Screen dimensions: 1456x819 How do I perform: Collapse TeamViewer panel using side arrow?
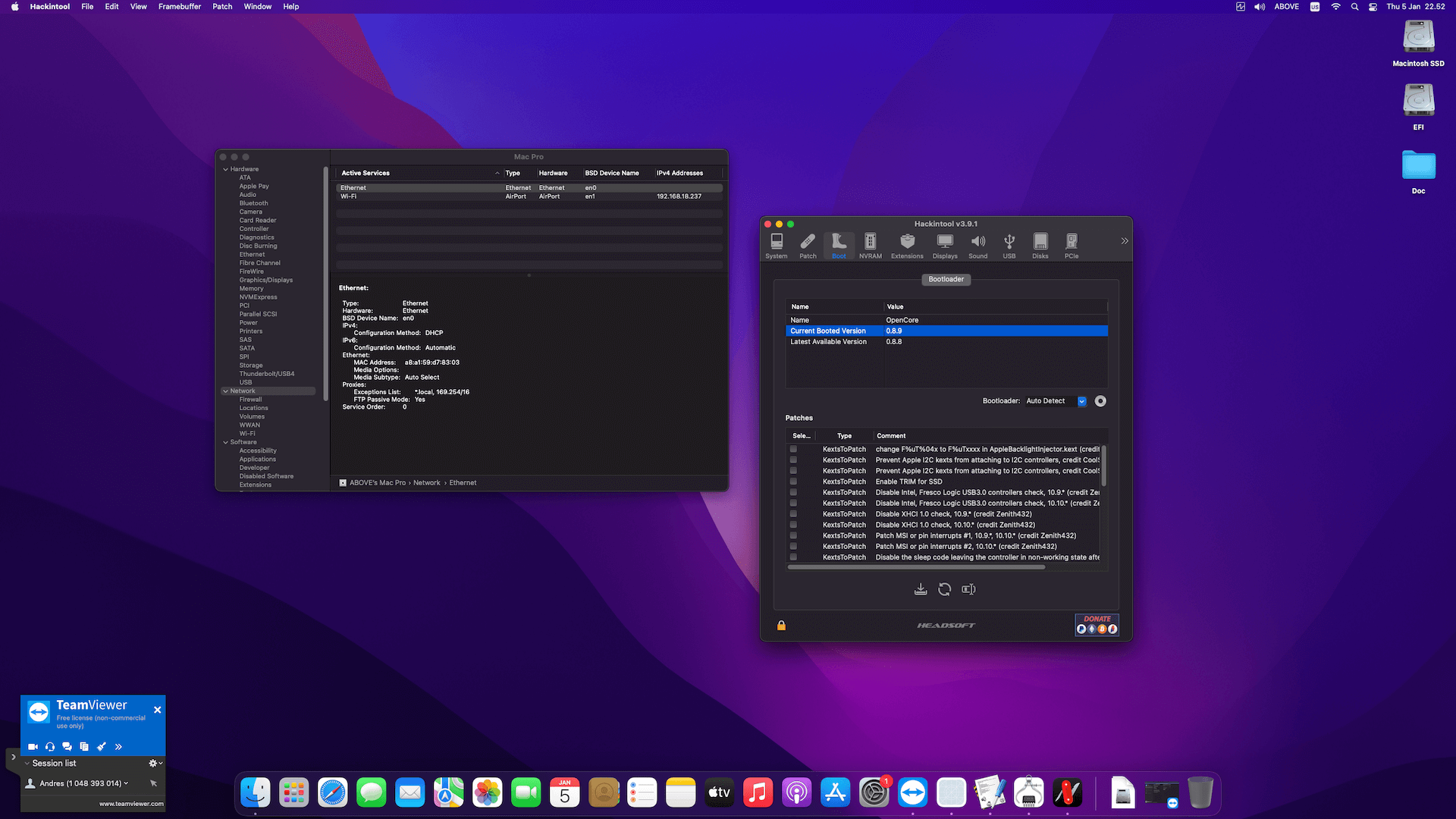(13, 757)
